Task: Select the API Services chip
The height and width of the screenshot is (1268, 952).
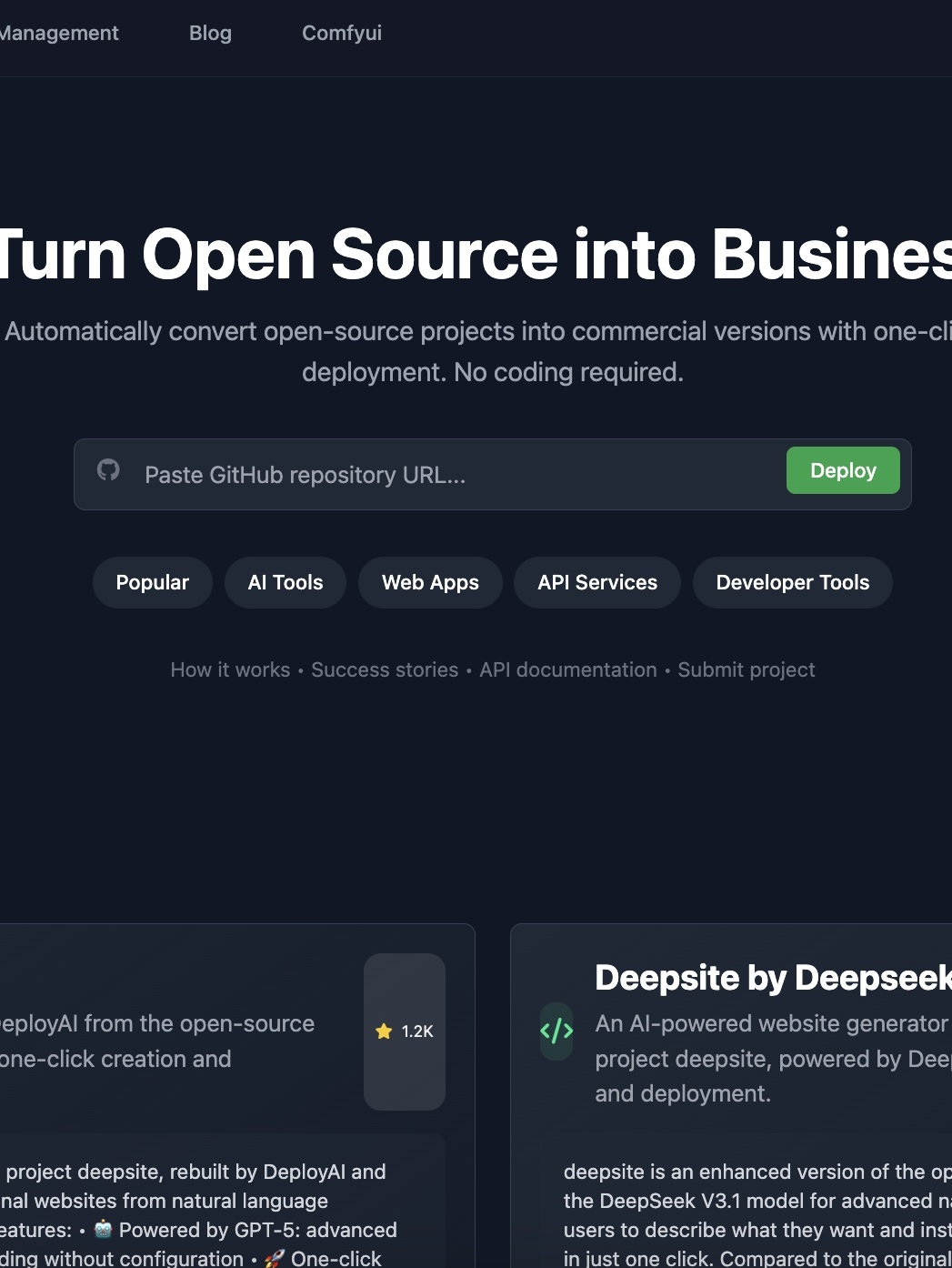Action: (x=596, y=582)
